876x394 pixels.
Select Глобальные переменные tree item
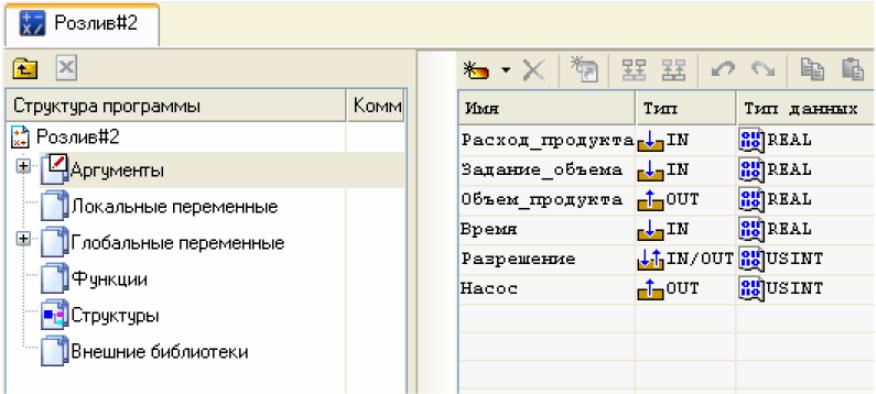(x=178, y=243)
